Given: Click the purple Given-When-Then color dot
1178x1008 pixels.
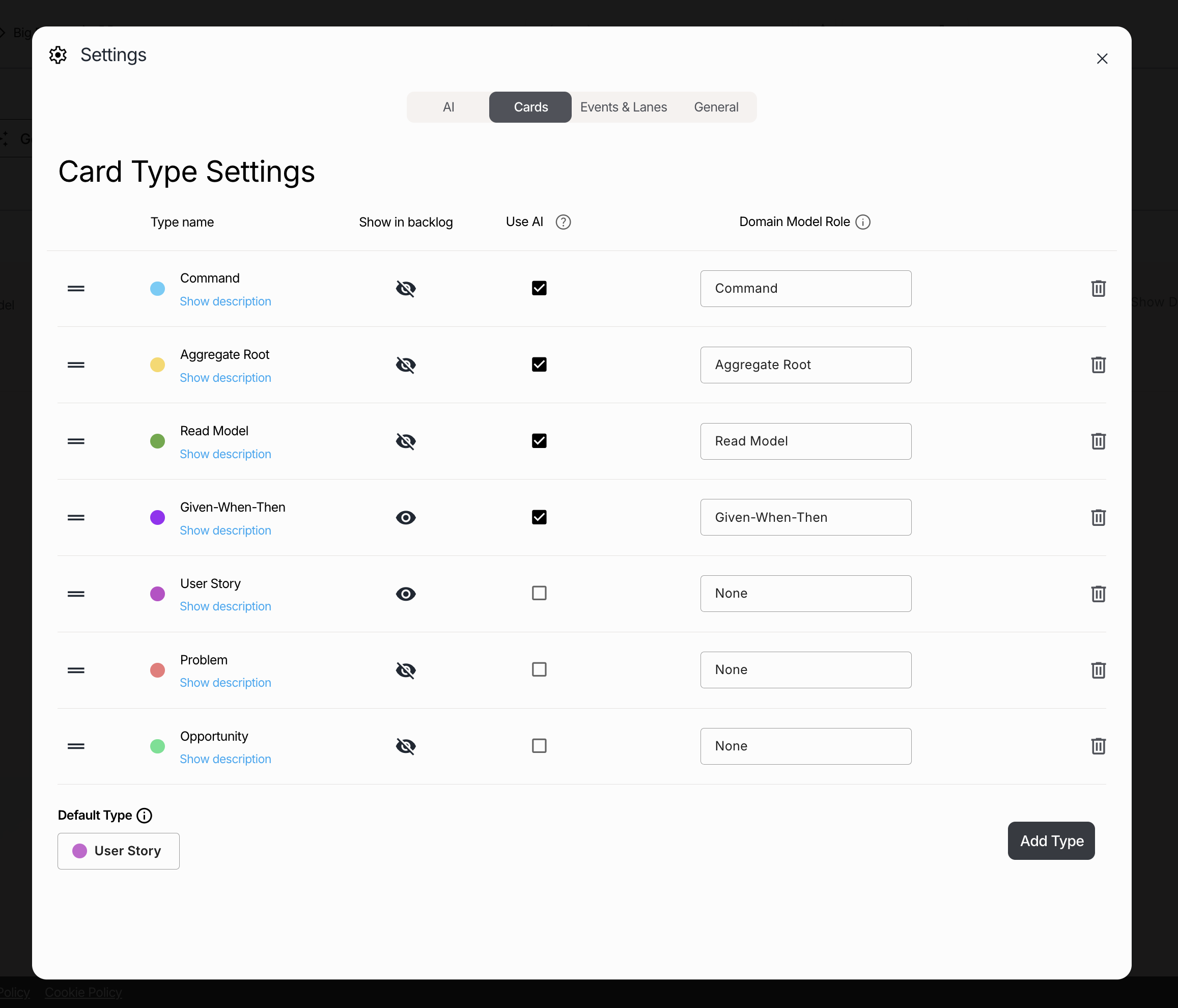Looking at the screenshot, I should click(x=157, y=517).
